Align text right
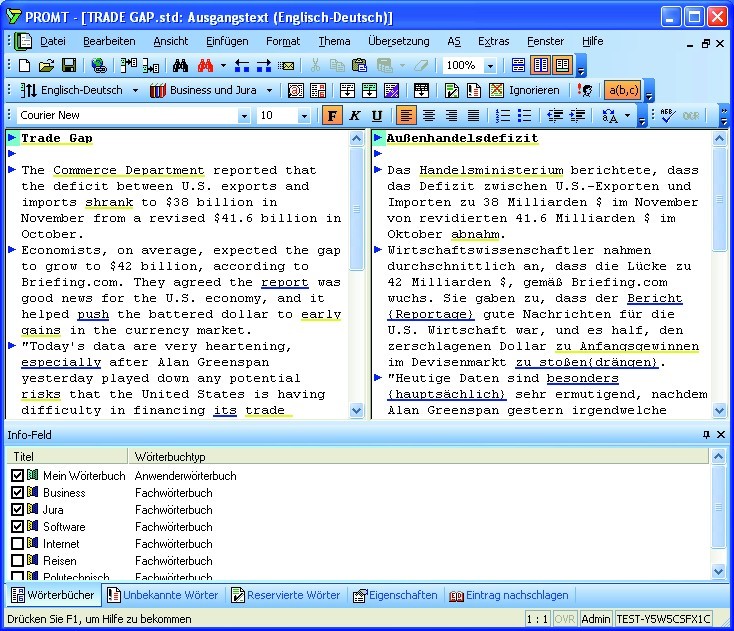The width and height of the screenshot is (734, 631). [x=451, y=115]
